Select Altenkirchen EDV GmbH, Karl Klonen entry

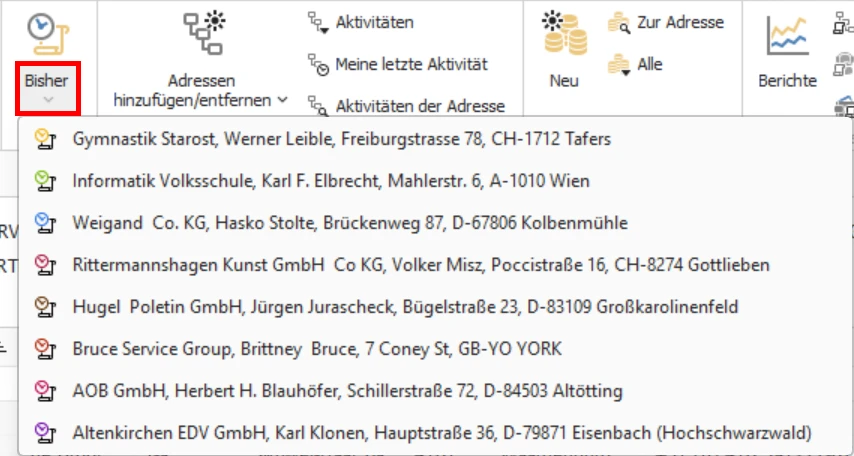click(435, 433)
